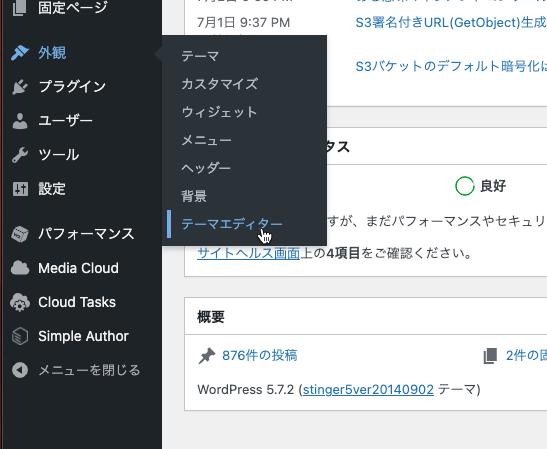The height and width of the screenshot is (449, 547).
Task: Select テーマ in the submenu
Action: click(200, 56)
